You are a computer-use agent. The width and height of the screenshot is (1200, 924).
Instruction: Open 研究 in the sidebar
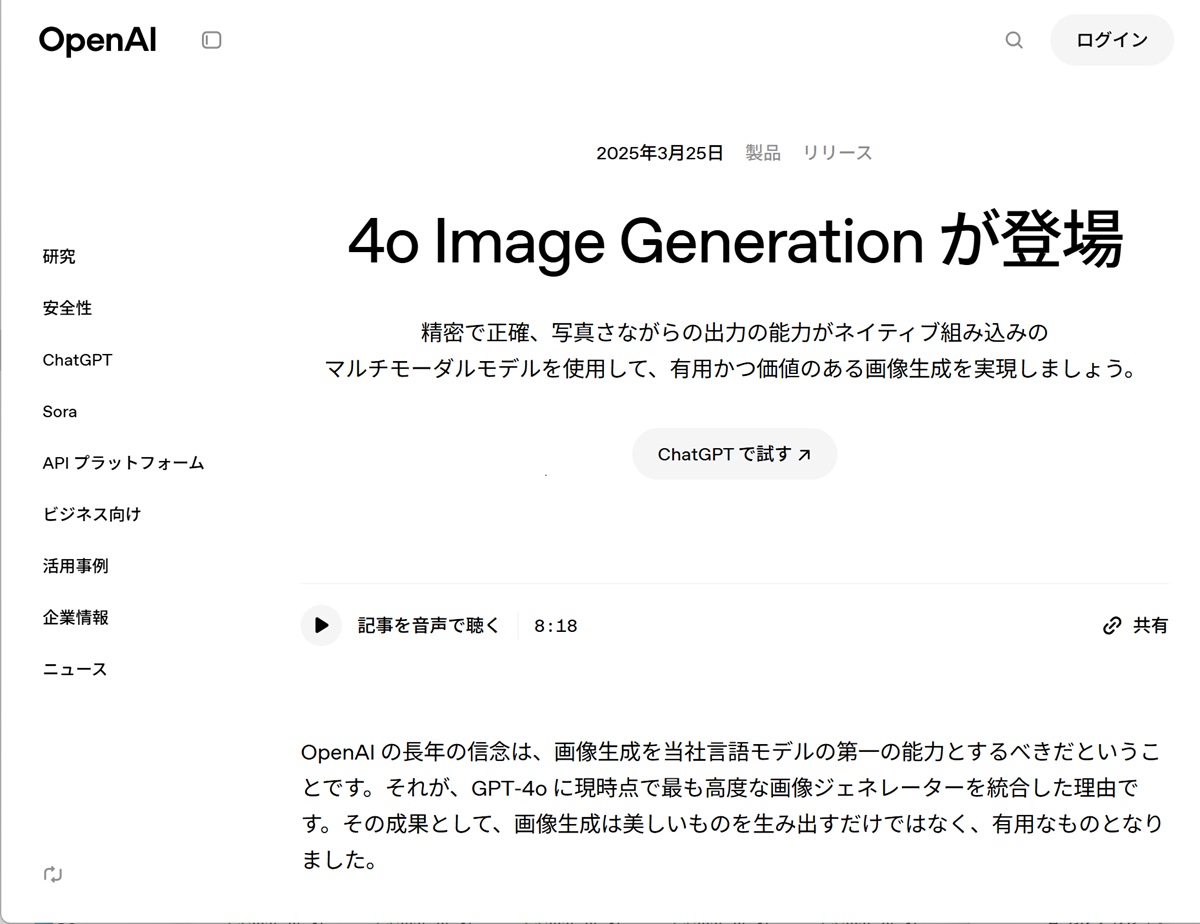coord(59,256)
